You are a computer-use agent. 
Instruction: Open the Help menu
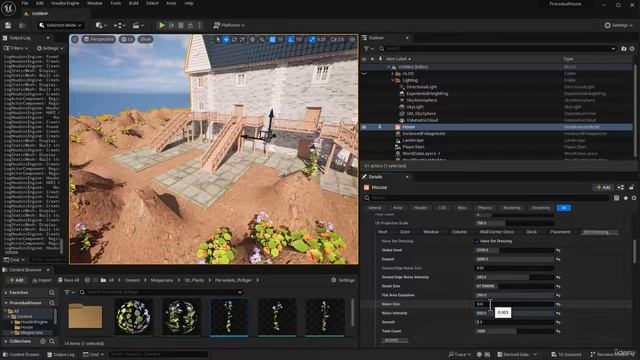coord(189,3)
